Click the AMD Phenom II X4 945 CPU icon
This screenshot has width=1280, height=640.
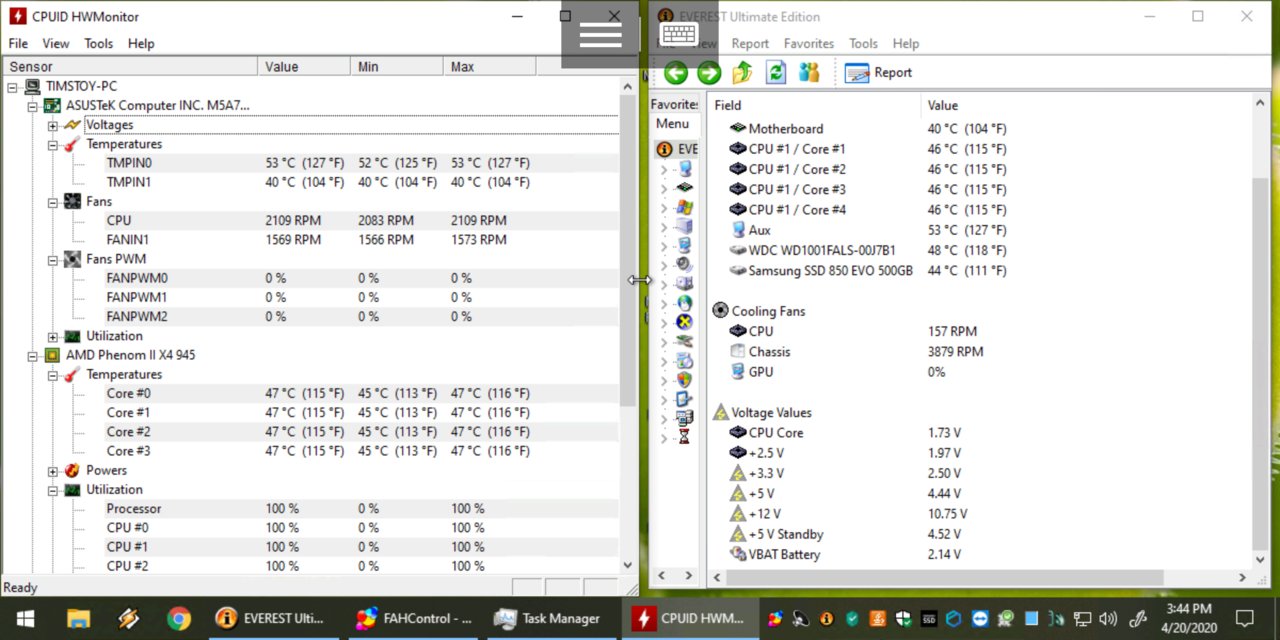52,355
